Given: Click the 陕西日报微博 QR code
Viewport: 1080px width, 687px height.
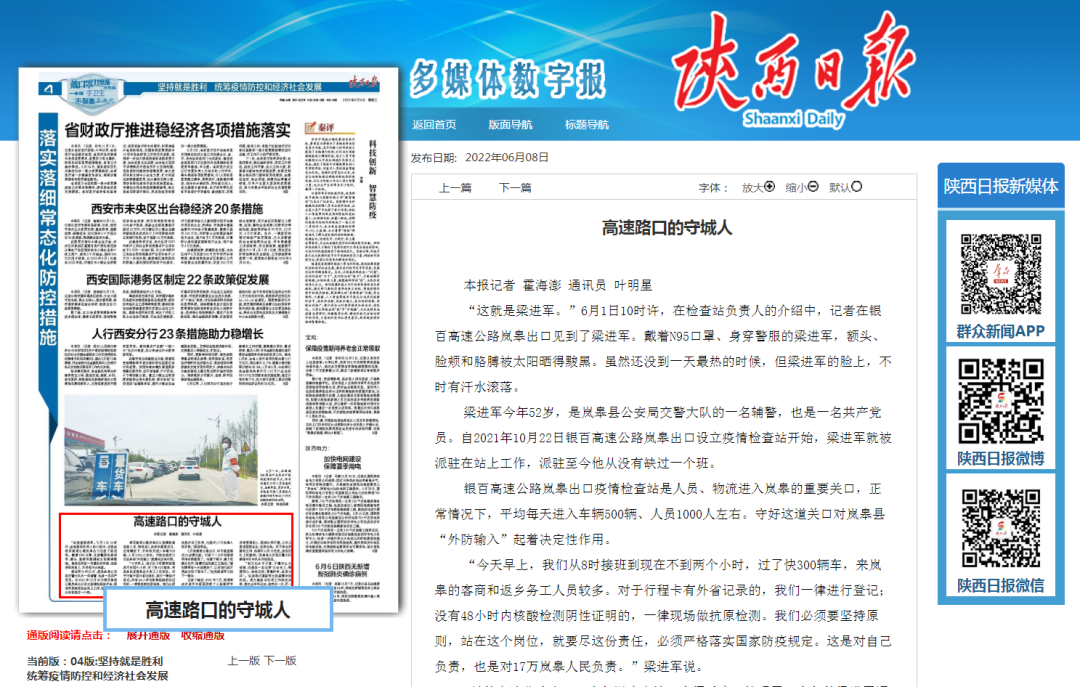Looking at the screenshot, I should point(1001,401).
